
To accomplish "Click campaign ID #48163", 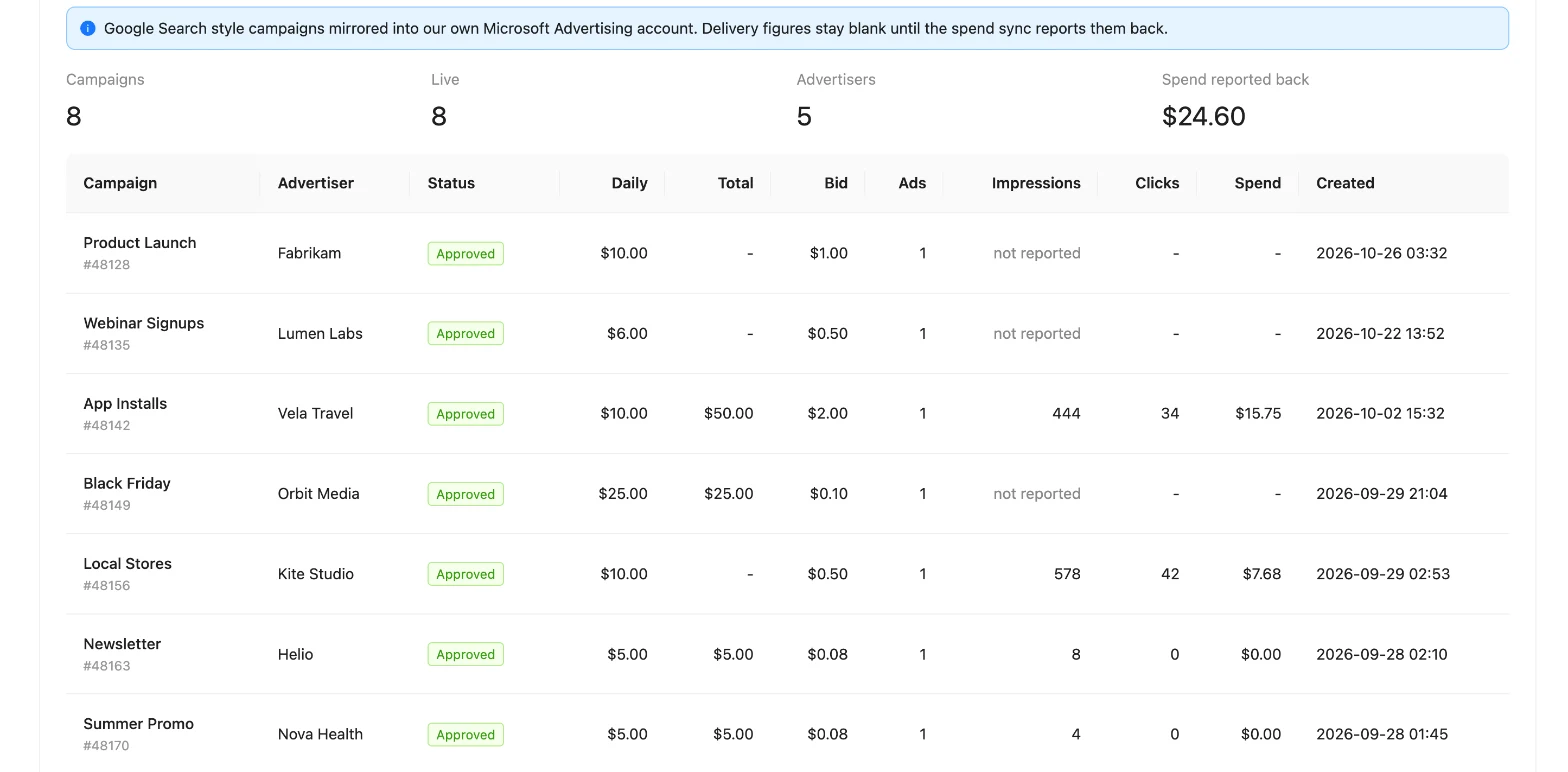I will [107, 666].
